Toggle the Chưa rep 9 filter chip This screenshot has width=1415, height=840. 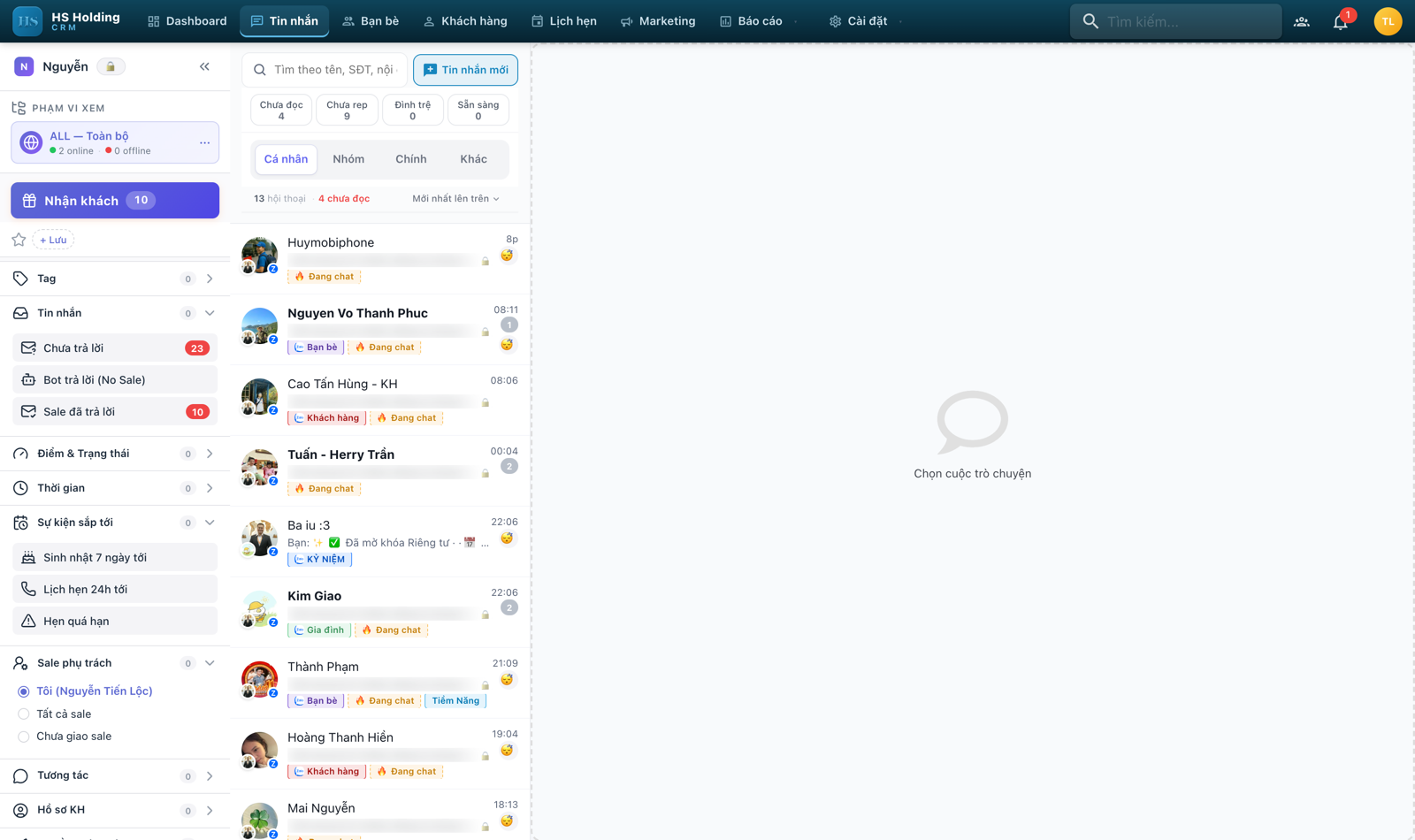pos(347,110)
